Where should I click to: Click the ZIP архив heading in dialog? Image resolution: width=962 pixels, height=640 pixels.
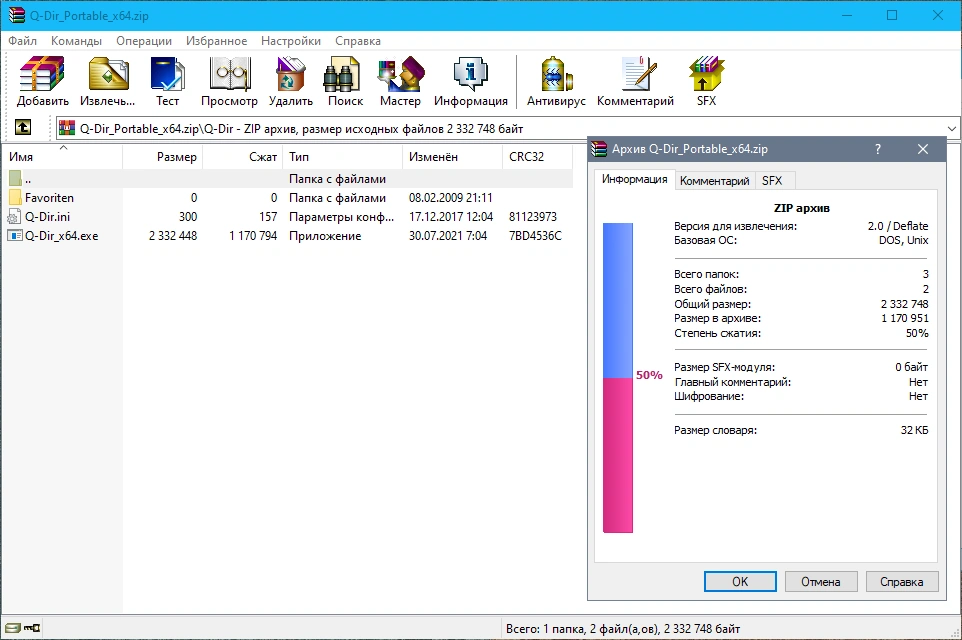pyautogui.click(x=801, y=208)
